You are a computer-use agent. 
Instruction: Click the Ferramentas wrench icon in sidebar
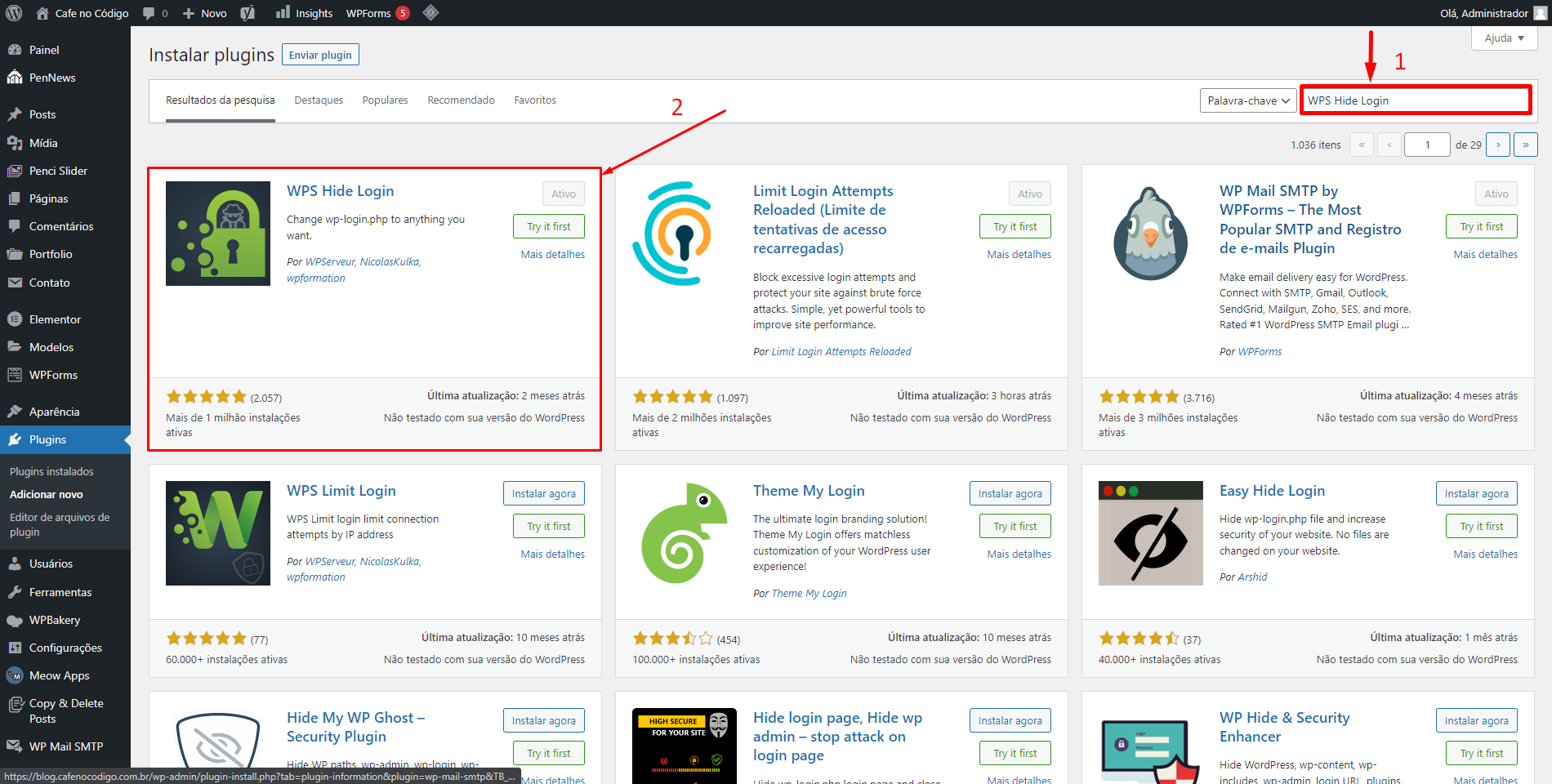pos(15,592)
